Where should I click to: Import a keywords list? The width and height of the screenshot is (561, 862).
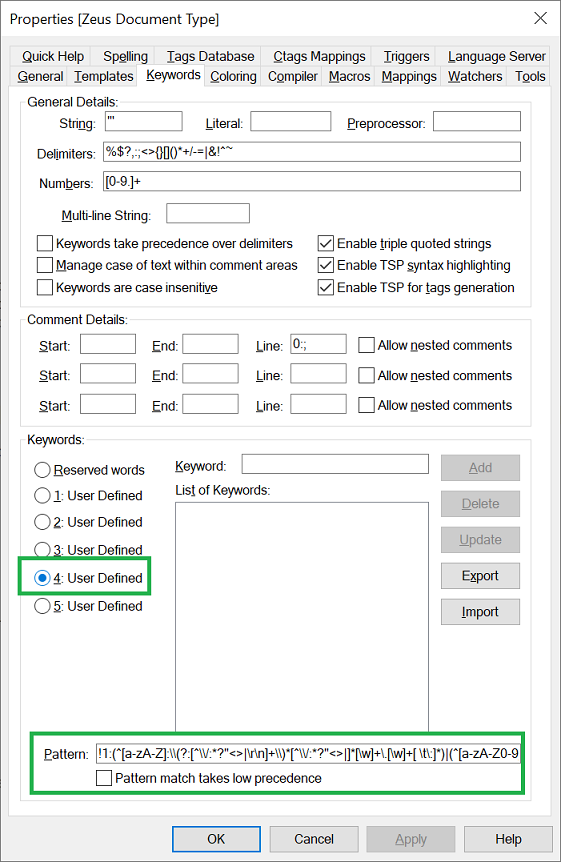[x=480, y=612]
